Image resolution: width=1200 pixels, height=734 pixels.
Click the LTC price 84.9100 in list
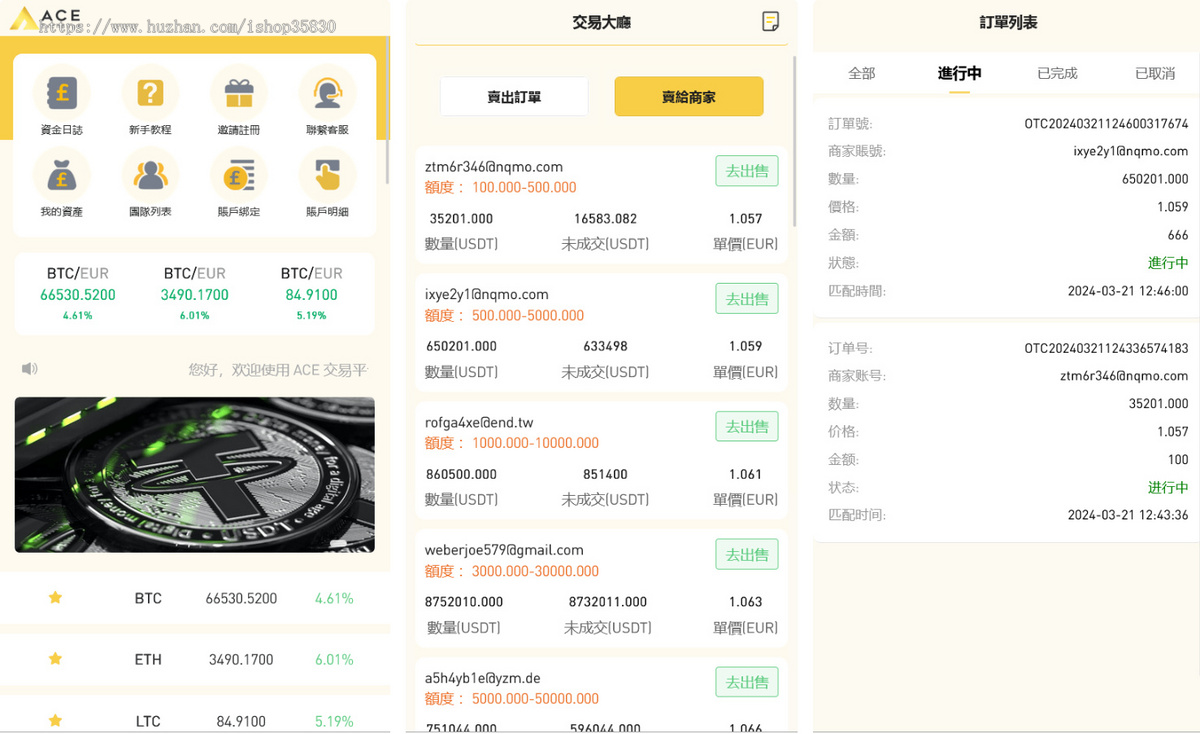click(241, 721)
